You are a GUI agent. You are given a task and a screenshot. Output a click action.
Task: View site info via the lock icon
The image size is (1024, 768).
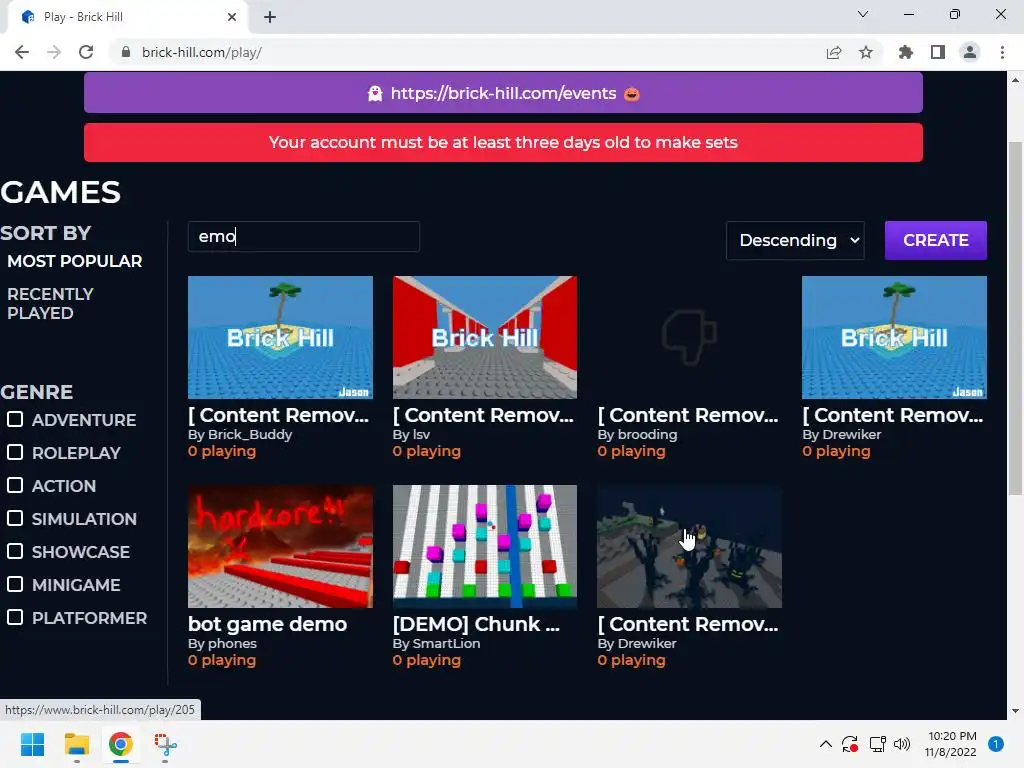pos(126,52)
